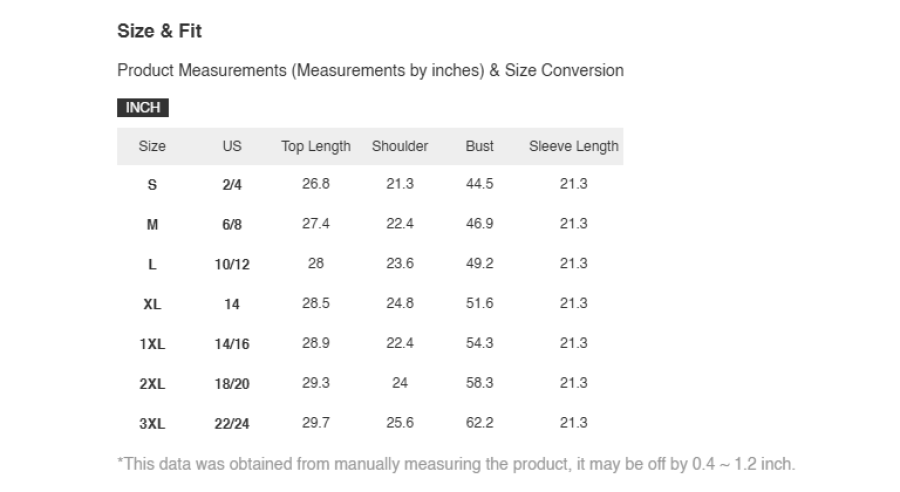The width and height of the screenshot is (900, 492).
Task: Click the Size & Fit heading
Action: click(159, 31)
